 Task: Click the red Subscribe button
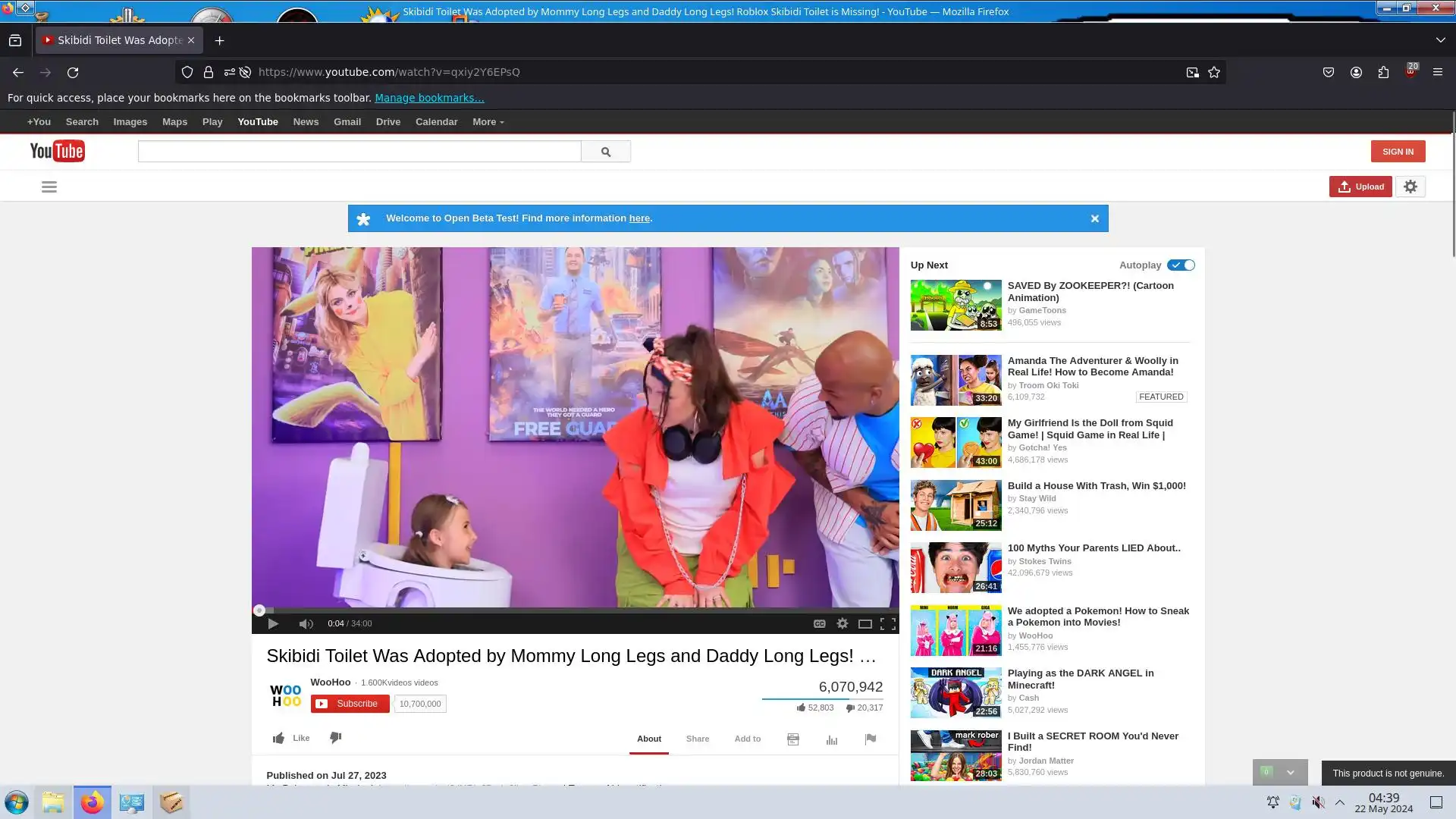350,704
